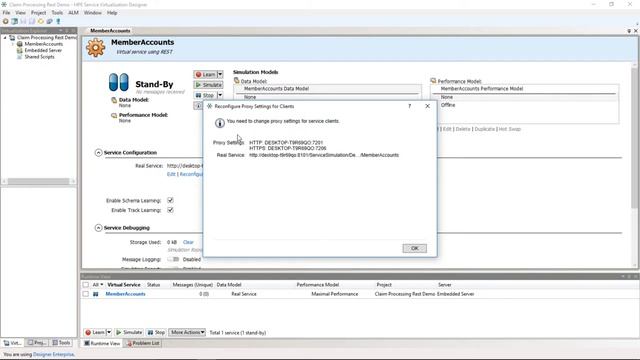Select the MemberAccounts Data Model entry

328,89
